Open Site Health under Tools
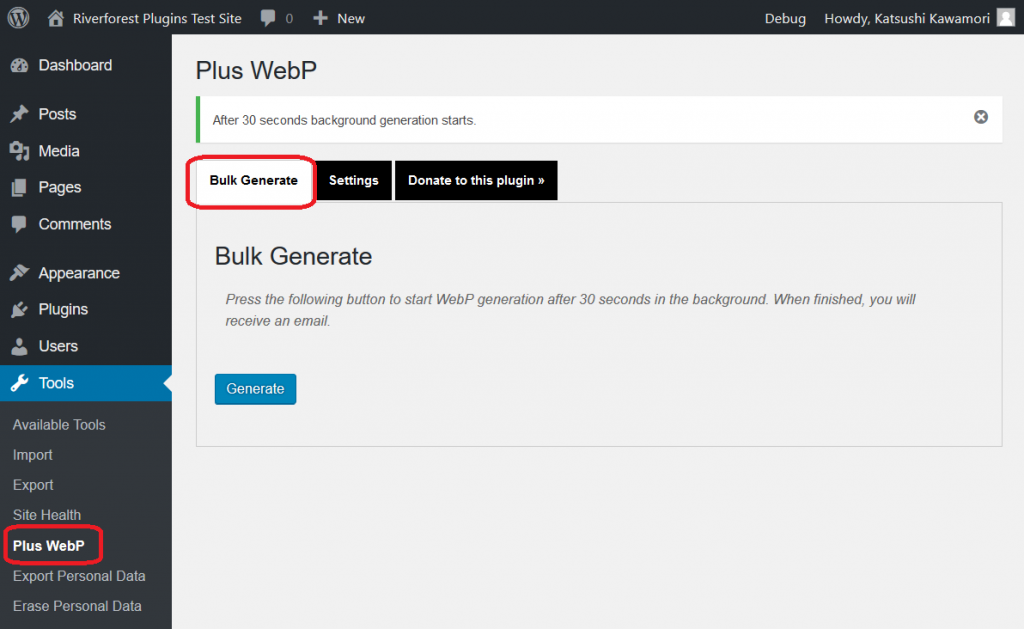This screenshot has height=629, width=1024. [47, 515]
